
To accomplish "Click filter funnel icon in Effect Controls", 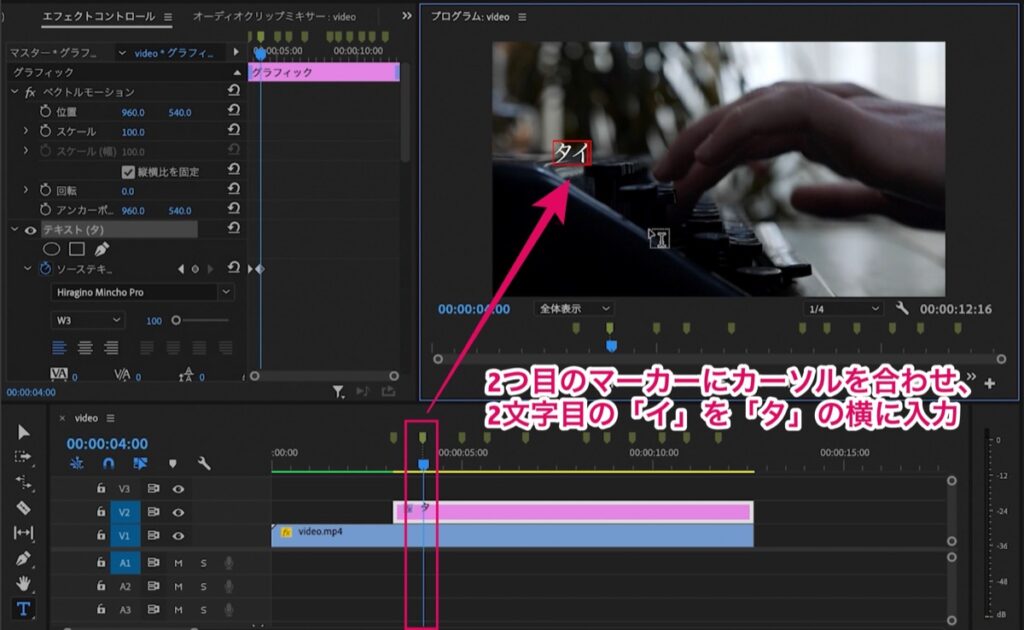I will [x=338, y=391].
